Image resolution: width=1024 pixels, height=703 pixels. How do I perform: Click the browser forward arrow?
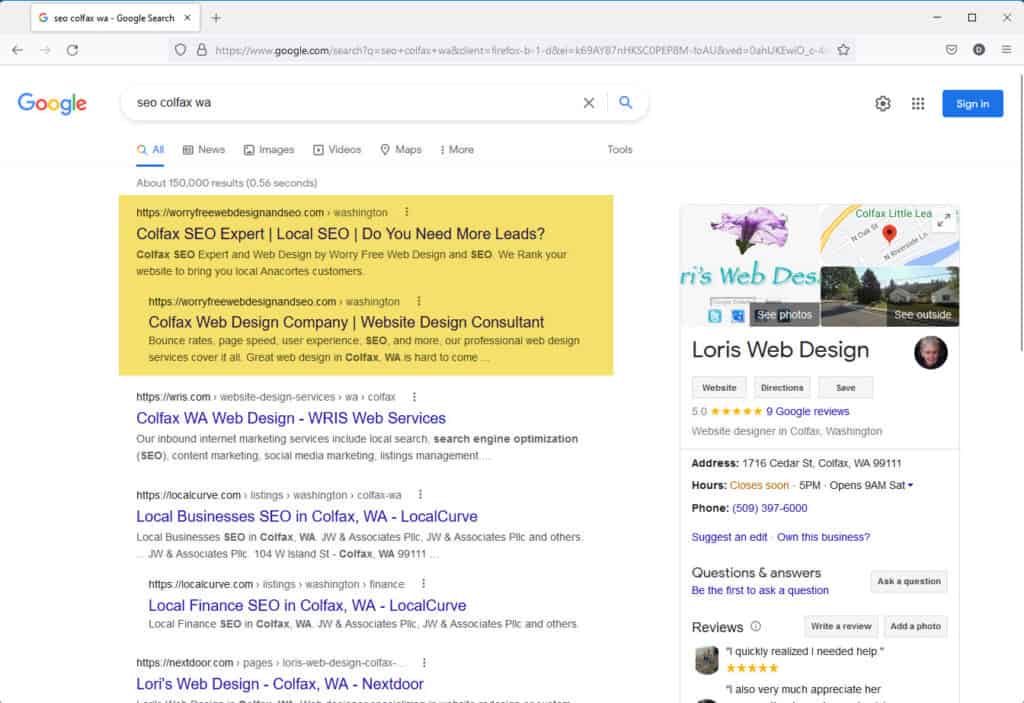[45, 50]
